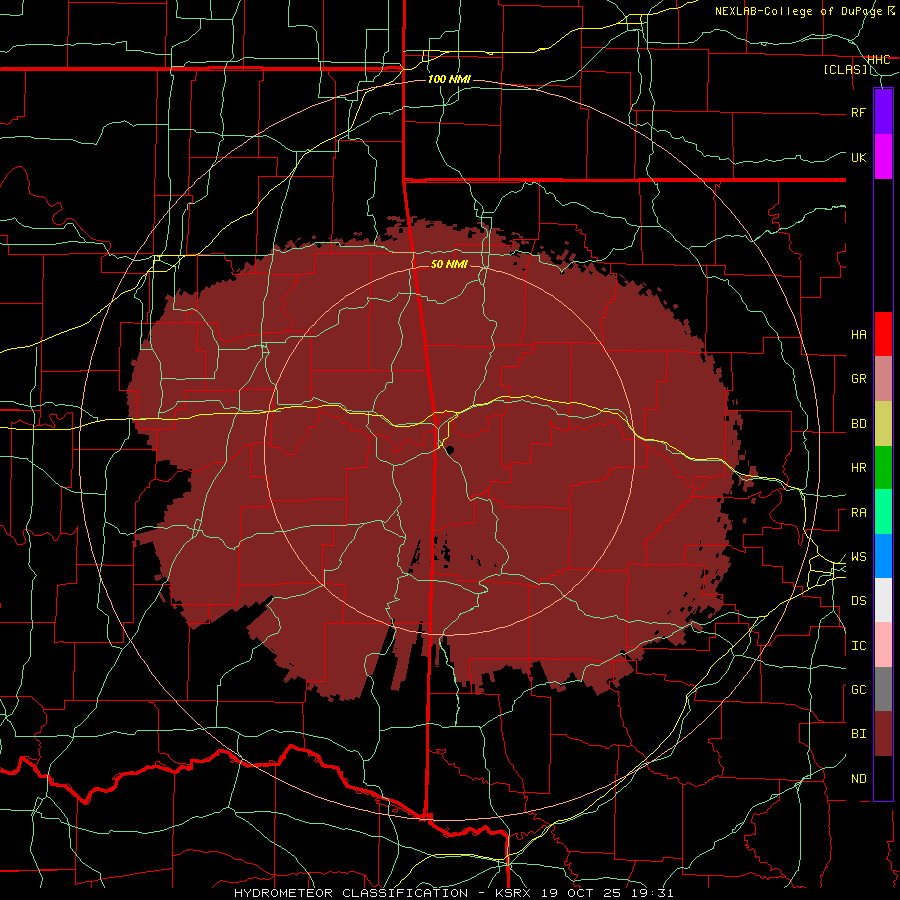The image size is (900, 900).
Task: Click the 50 NMI range ring label
Action: click(x=449, y=264)
